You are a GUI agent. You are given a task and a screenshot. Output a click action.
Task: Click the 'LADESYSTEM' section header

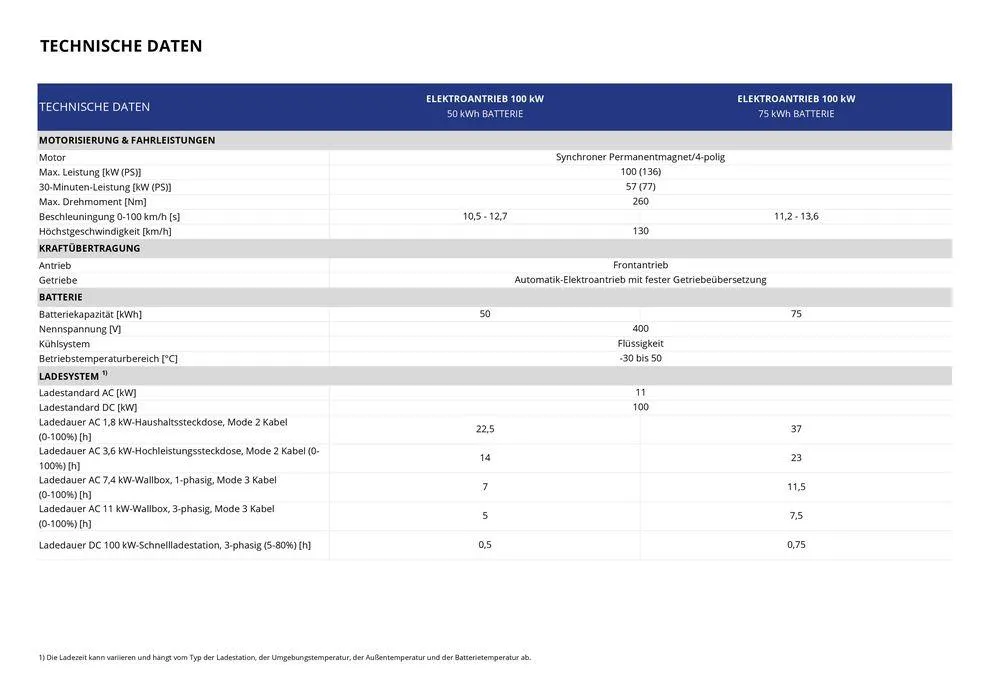70,376
